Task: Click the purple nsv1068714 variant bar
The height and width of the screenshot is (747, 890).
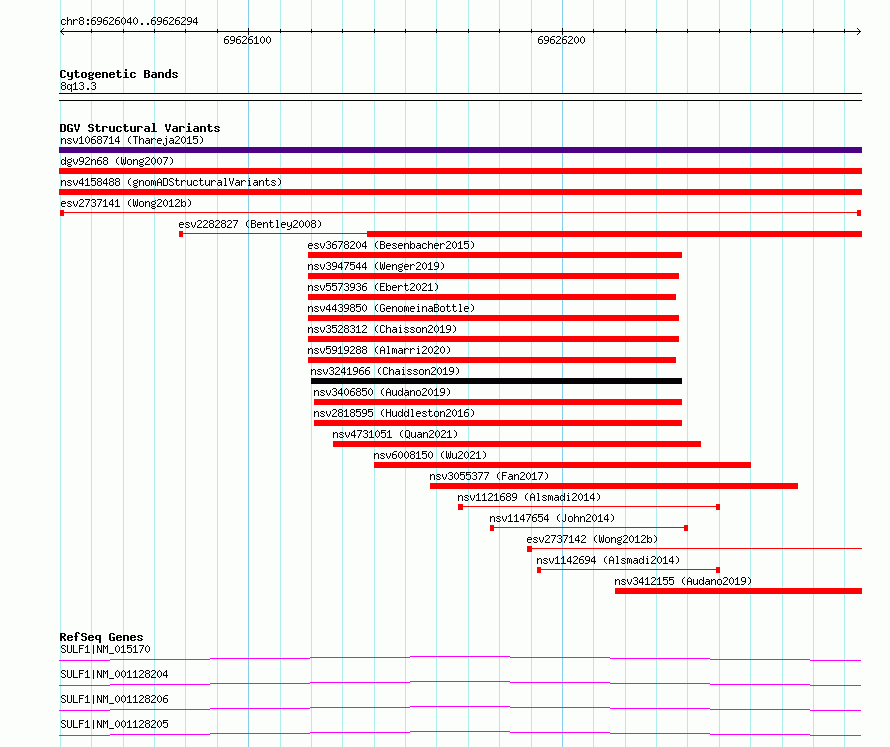Action: click(x=460, y=150)
